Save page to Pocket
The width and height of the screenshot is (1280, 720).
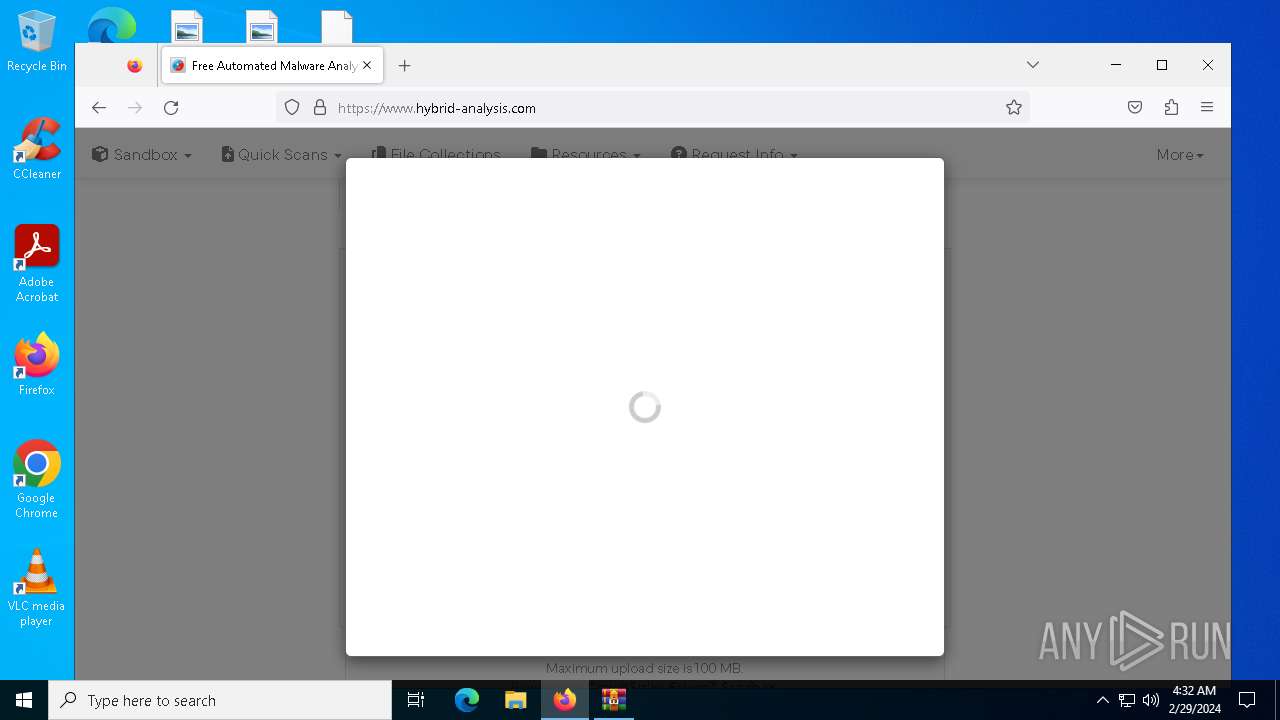tap(1135, 108)
